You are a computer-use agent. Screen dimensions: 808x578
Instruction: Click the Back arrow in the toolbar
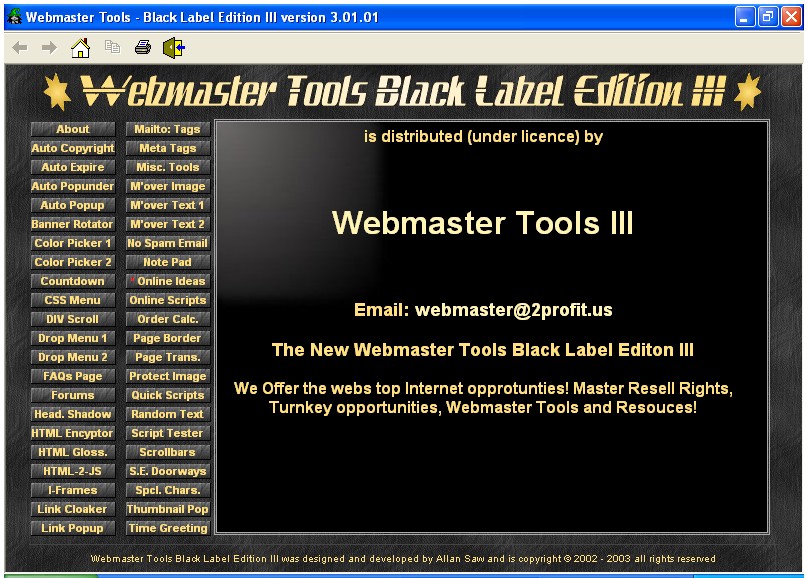[x=20, y=47]
